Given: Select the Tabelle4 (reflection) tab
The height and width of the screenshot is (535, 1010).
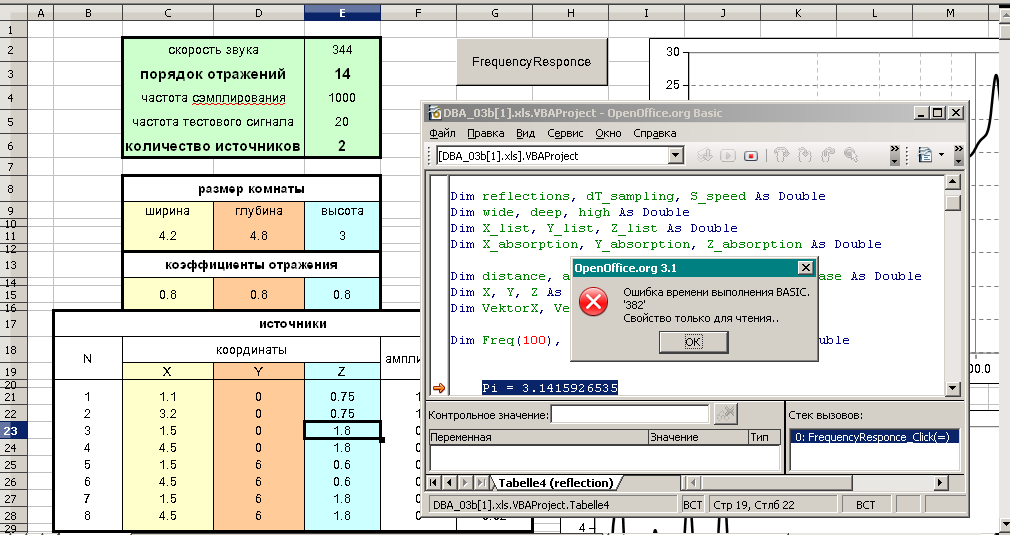Looking at the screenshot, I should tap(557, 483).
